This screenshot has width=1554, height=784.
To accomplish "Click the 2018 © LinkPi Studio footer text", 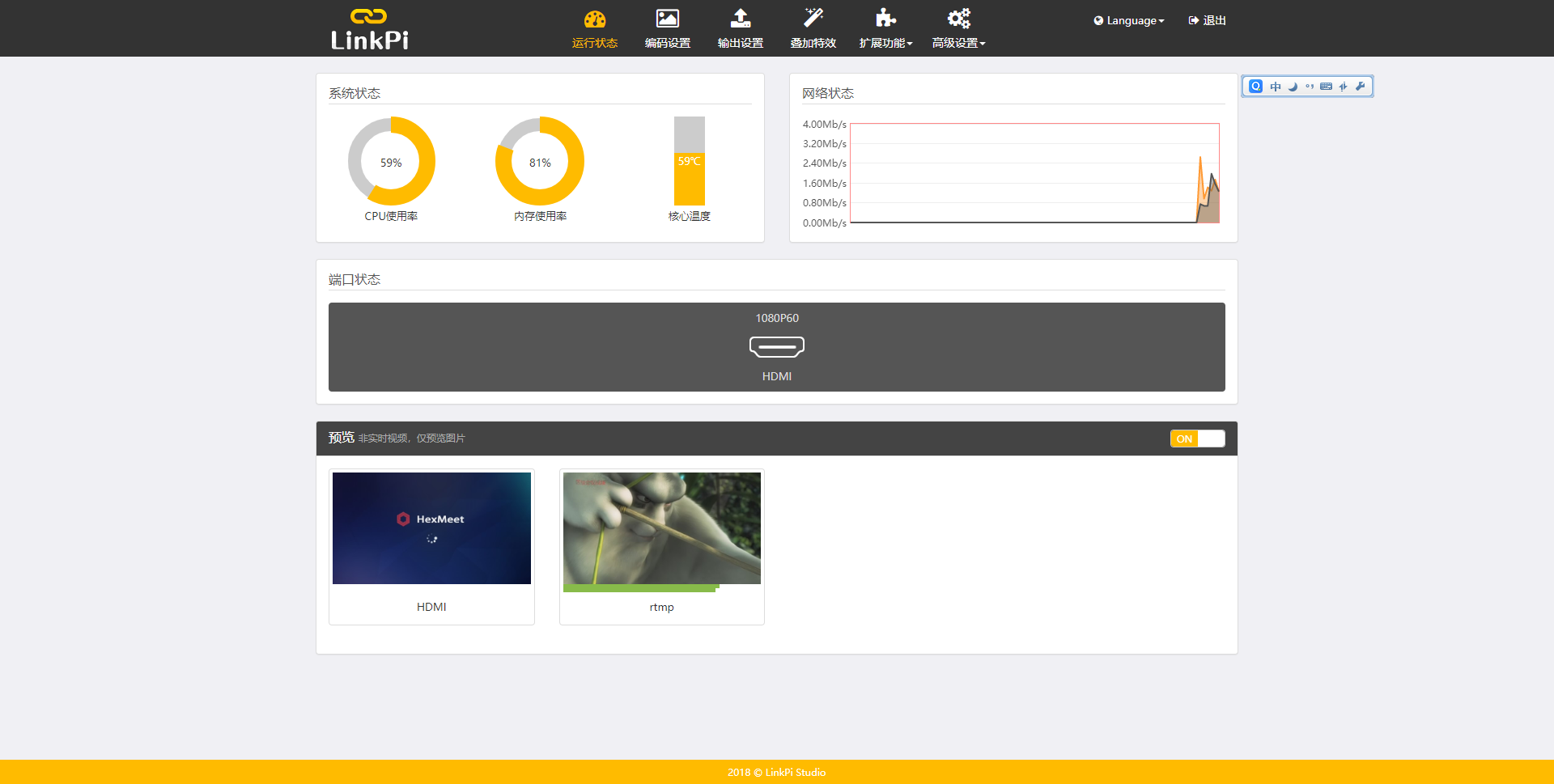I will (777, 772).
